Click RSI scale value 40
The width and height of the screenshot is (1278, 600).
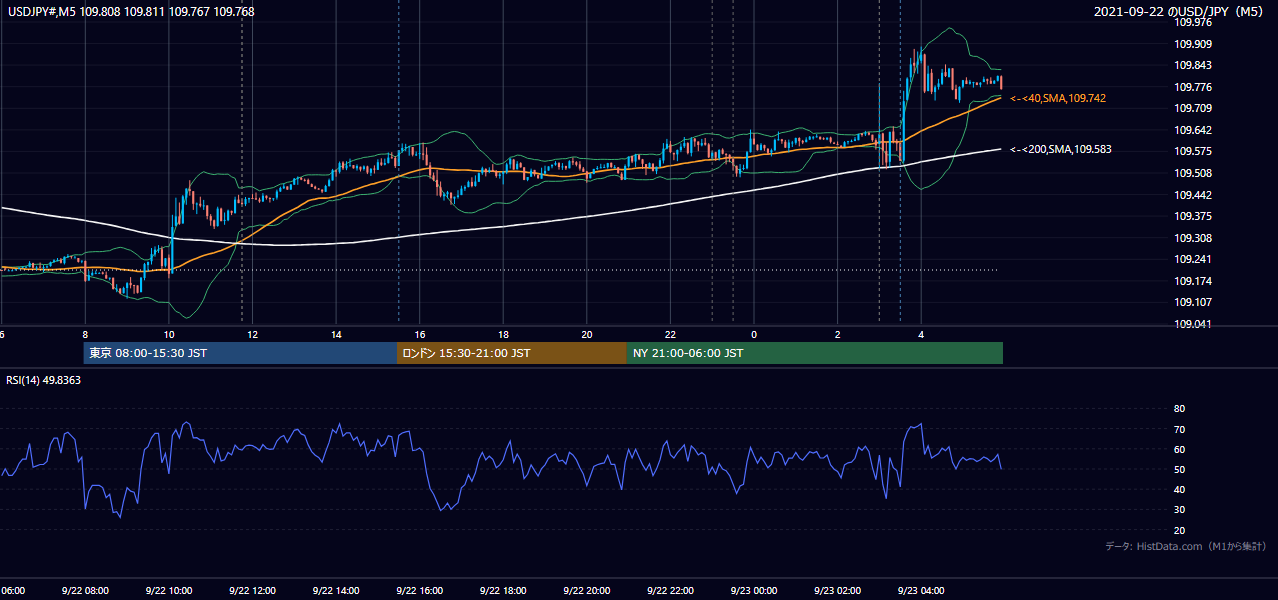pos(1179,489)
